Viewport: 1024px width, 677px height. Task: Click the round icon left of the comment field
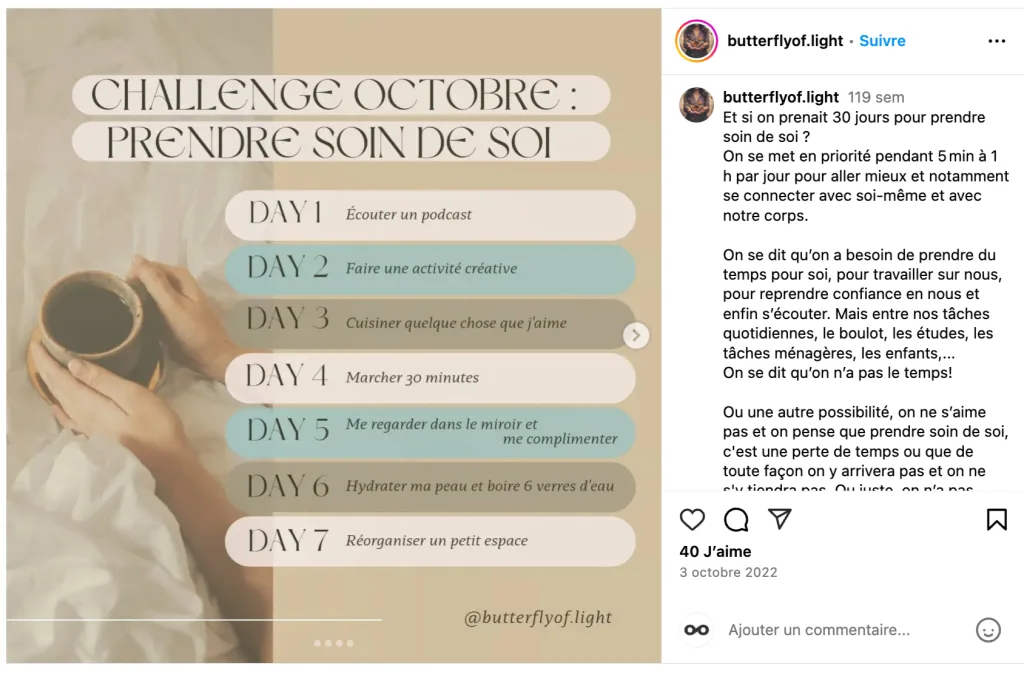[697, 630]
